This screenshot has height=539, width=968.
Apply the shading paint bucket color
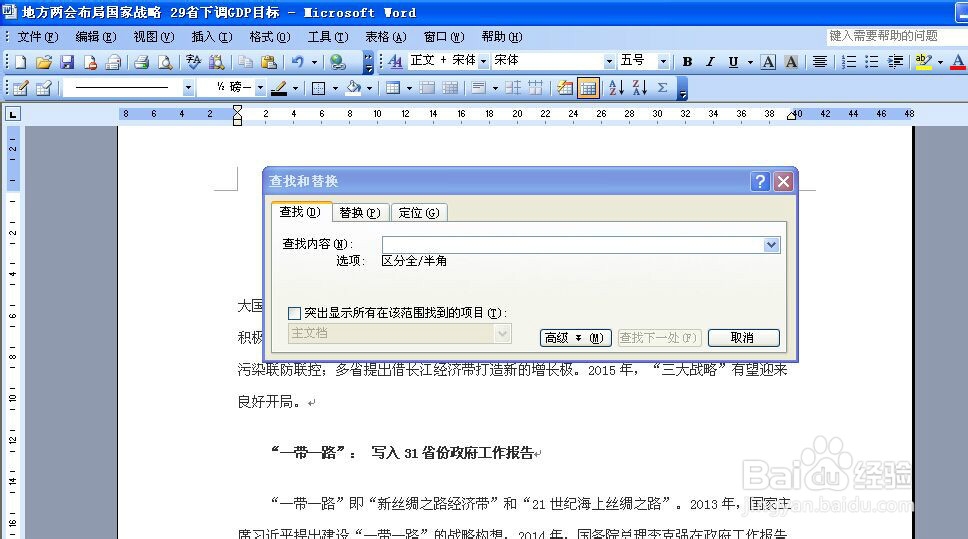pos(354,88)
